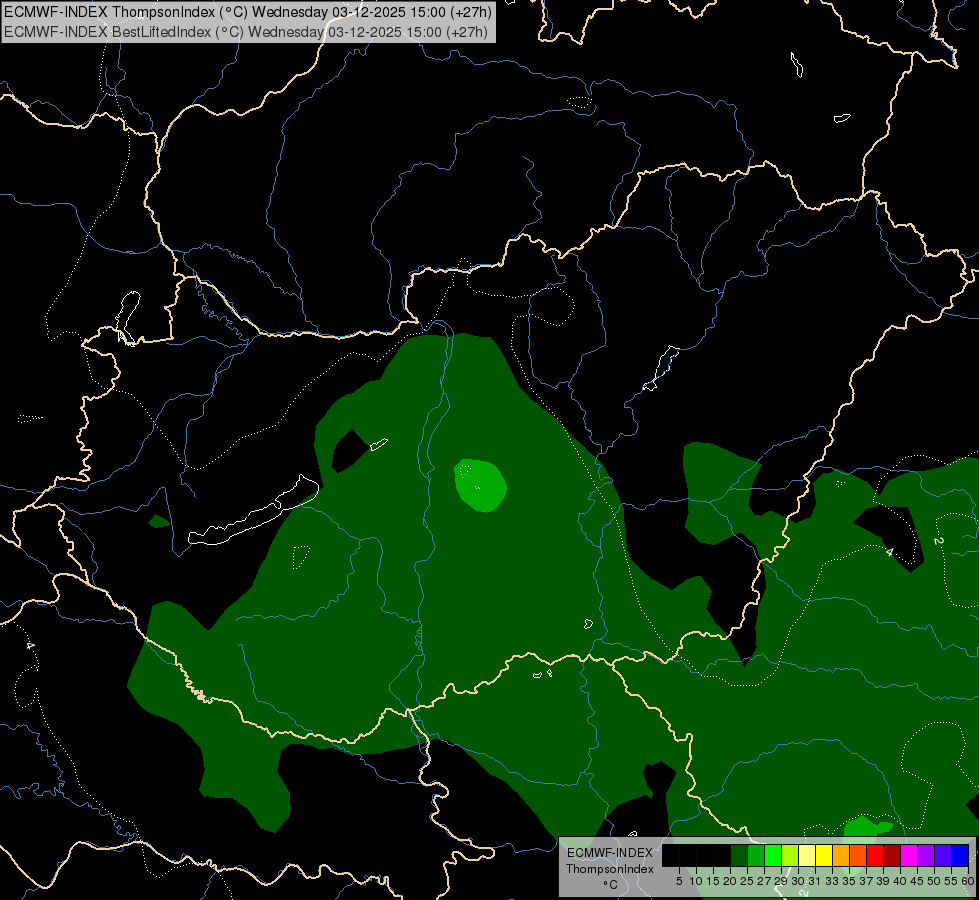Select the medium green 25-27 legend swatch
This screenshot has height=900, width=979.
(756, 855)
